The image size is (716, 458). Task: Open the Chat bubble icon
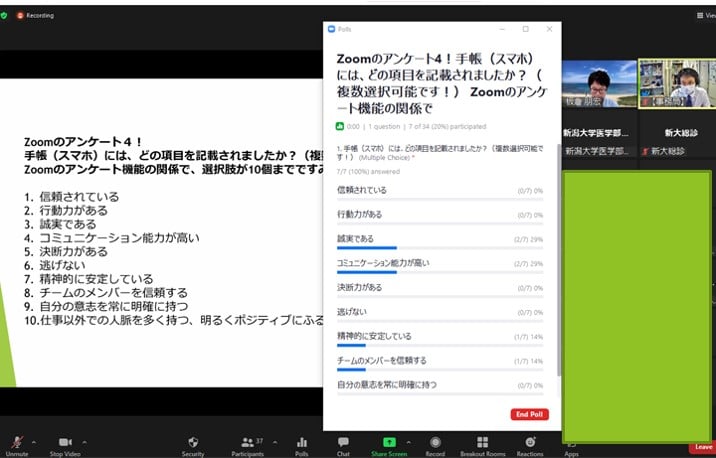[x=343, y=442]
